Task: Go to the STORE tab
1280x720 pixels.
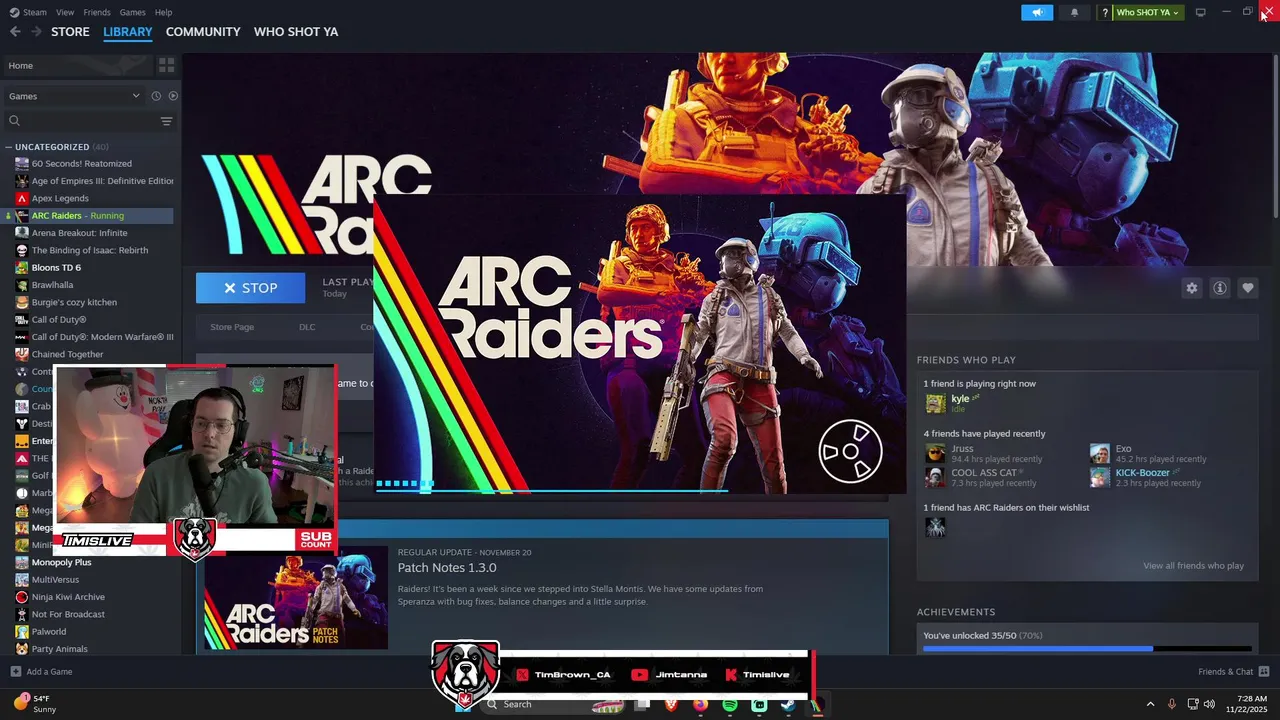Action: [x=70, y=32]
